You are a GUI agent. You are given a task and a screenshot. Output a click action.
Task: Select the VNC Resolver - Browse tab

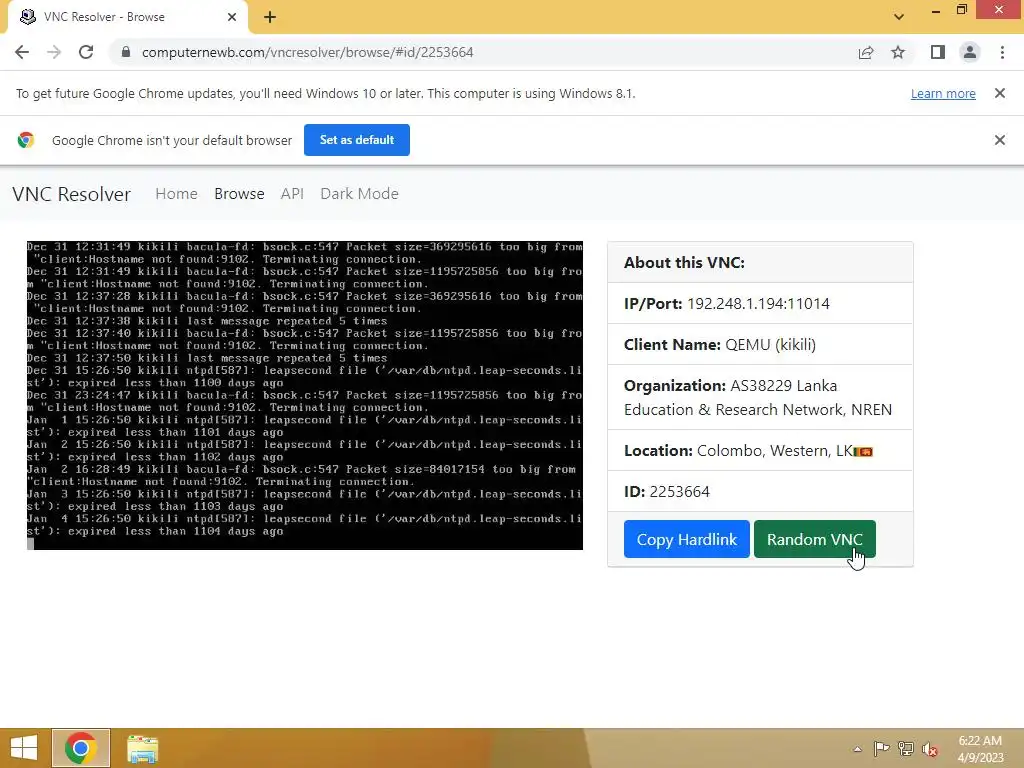coord(127,17)
